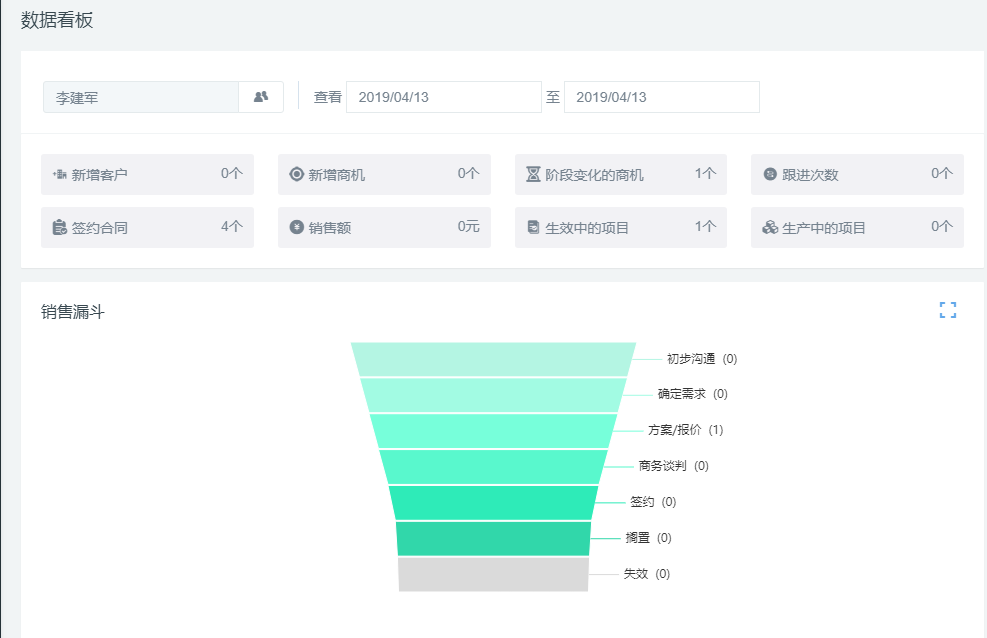Open the 签约合同 4个 stat card
The image size is (987, 638).
pos(147,227)
